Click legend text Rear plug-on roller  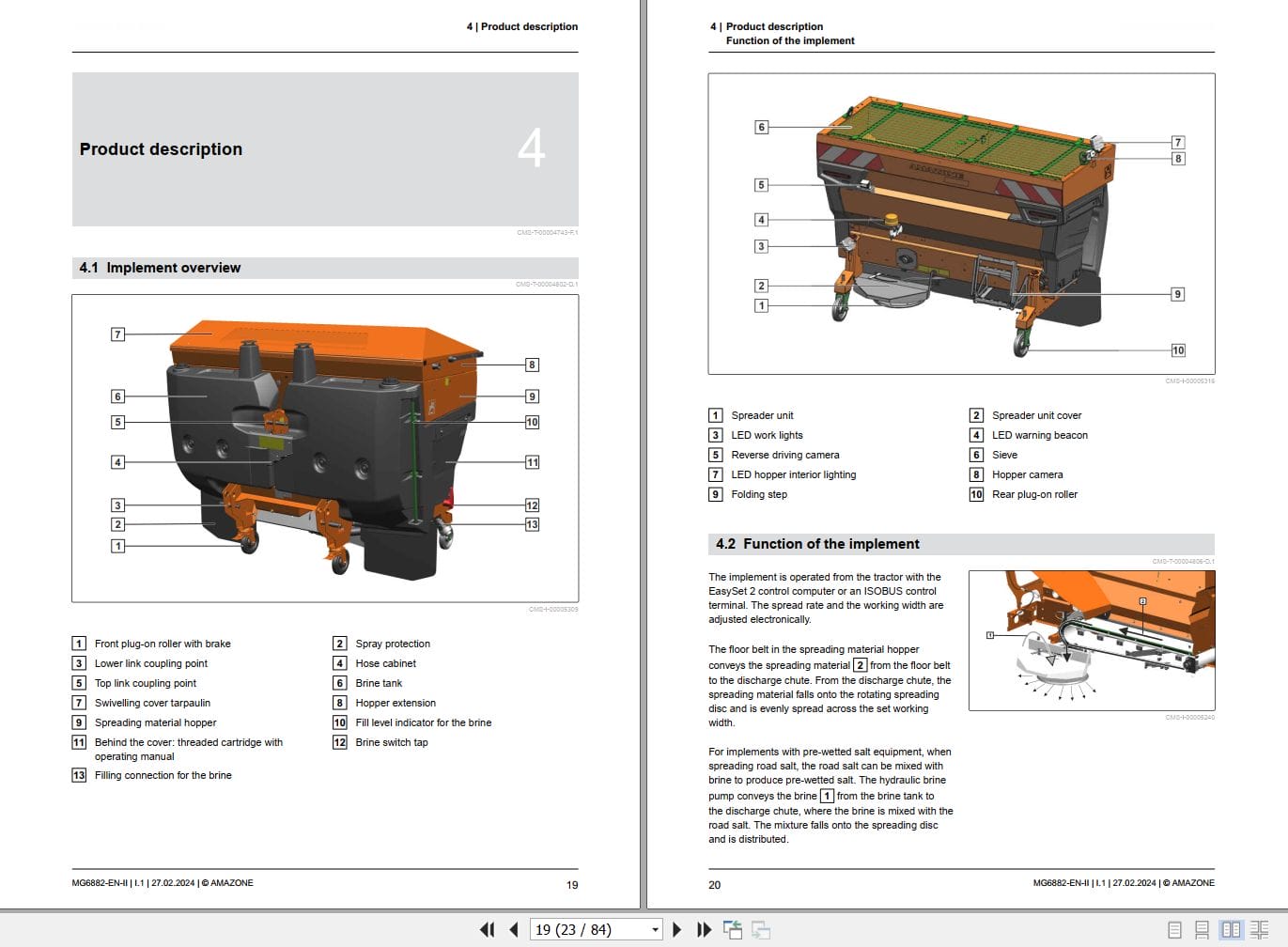coord(1035,494)
